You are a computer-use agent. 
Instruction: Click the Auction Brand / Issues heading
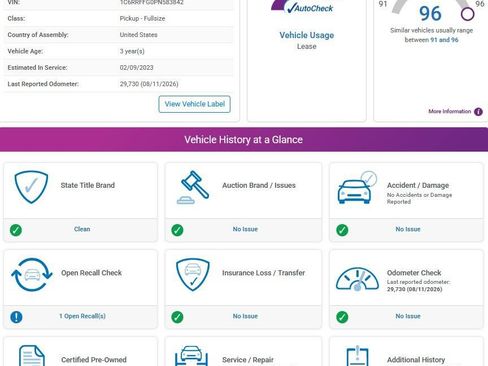[259, 185]
